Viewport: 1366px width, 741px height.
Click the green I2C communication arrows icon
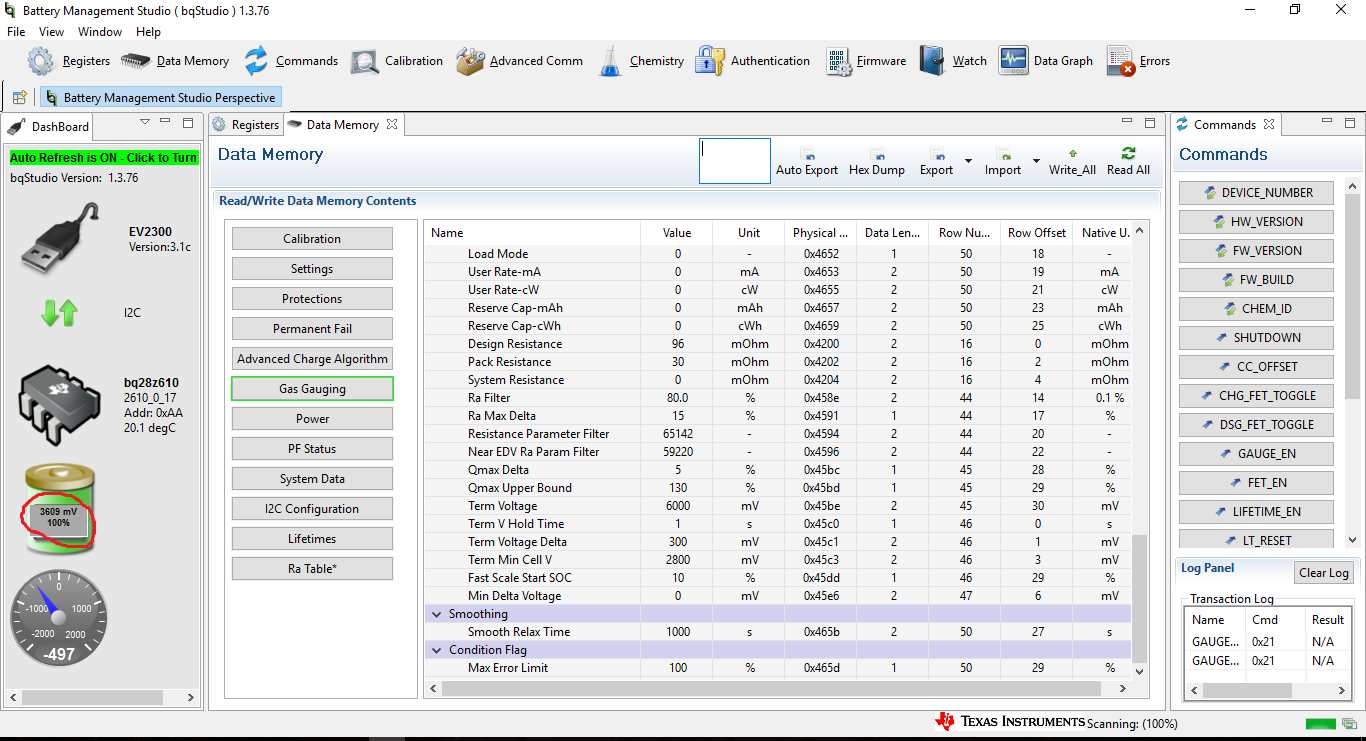[x=59, y=313]
